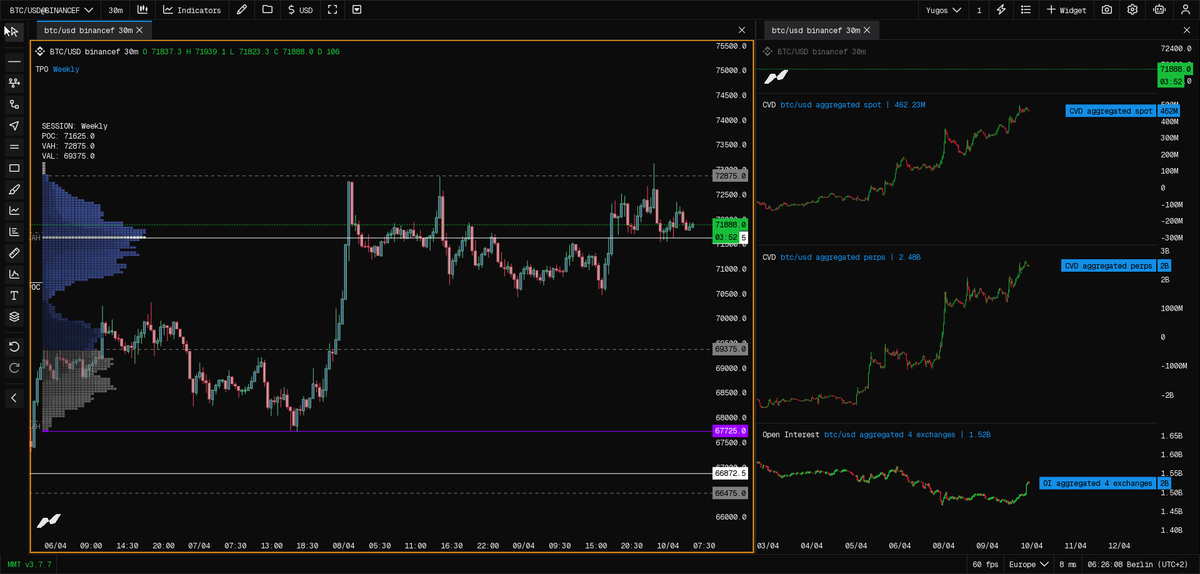Screen dimensions: 1200x574
Task: Select the text annotation tool
Action: (x=14, y=295)
